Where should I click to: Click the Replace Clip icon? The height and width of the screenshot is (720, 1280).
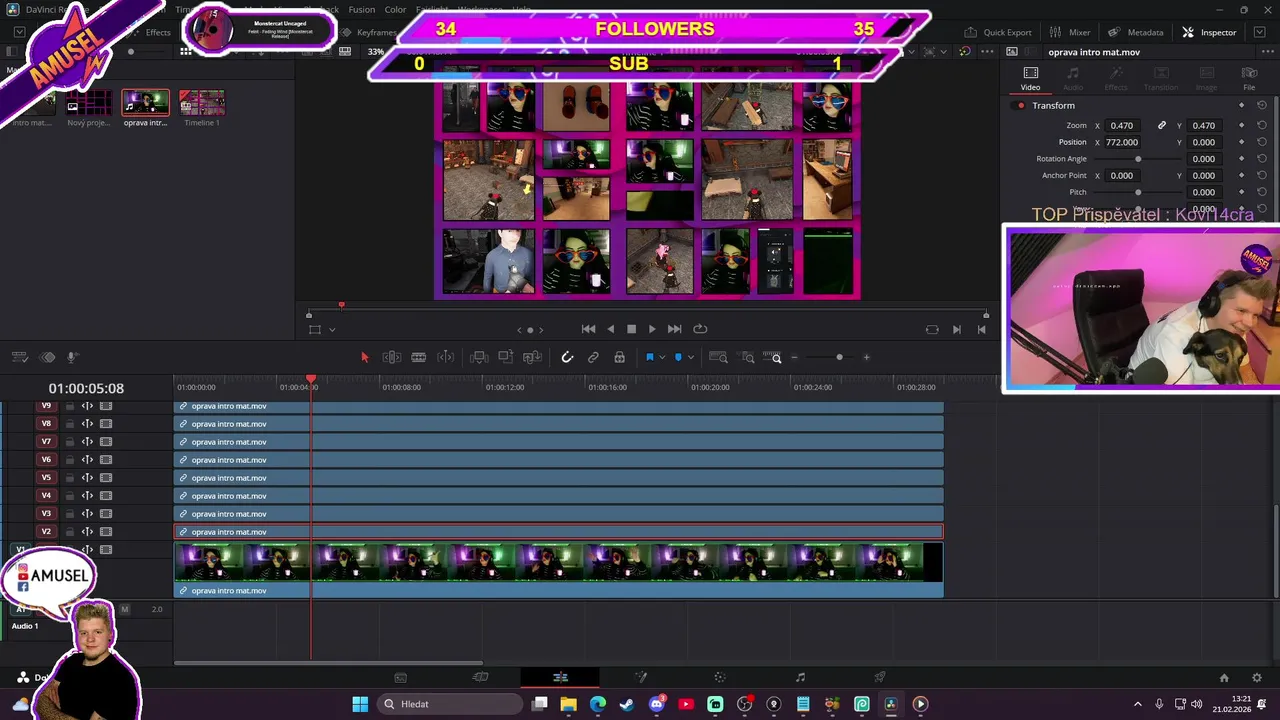pos(533,357)
